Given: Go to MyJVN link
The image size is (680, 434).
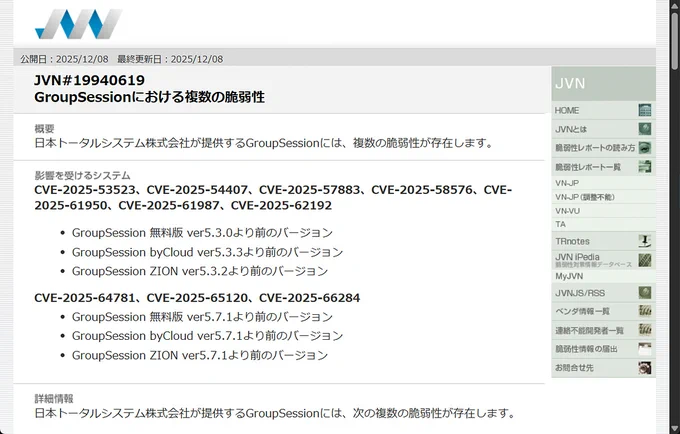Looking at the screenshot, I should click(603, 276).
